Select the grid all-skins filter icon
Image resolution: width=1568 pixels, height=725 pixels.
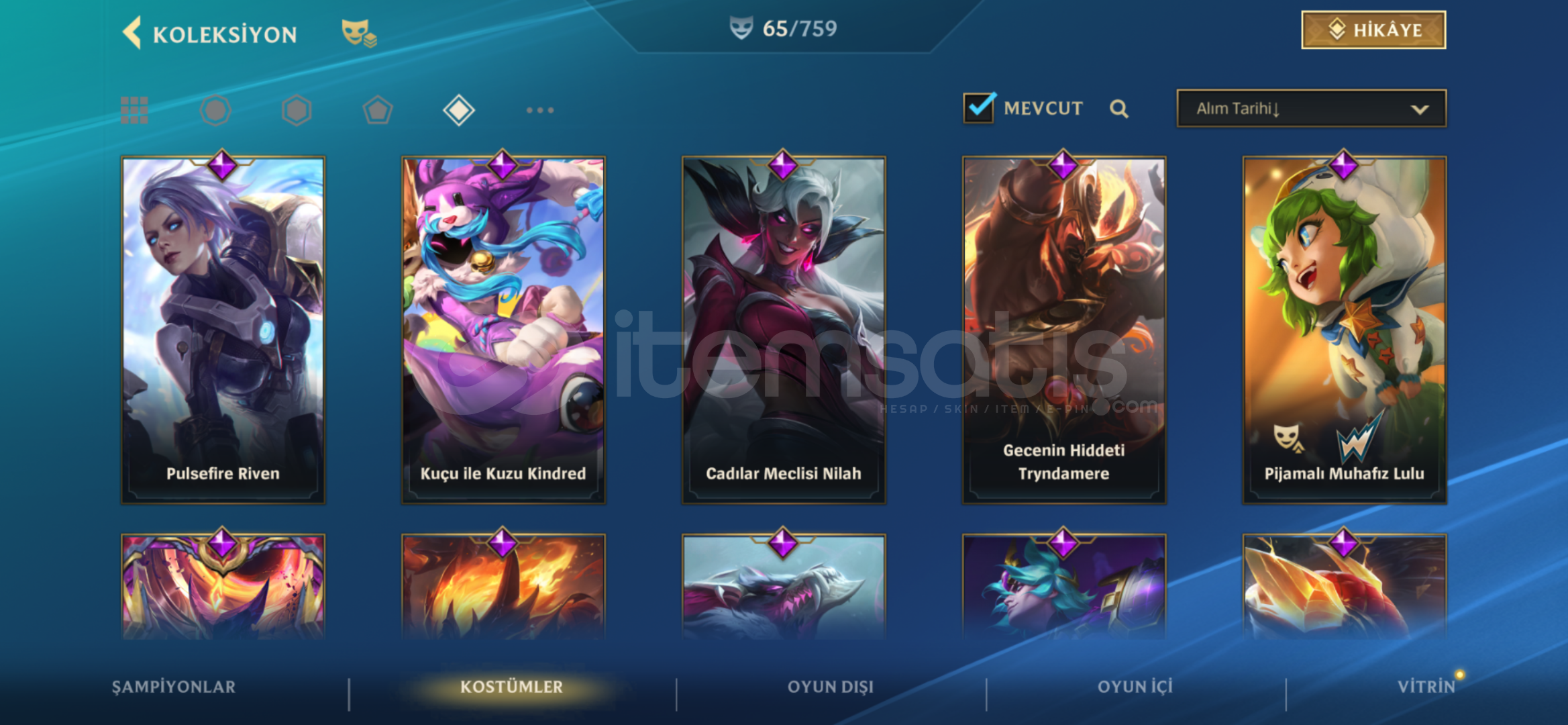[134, 110]
